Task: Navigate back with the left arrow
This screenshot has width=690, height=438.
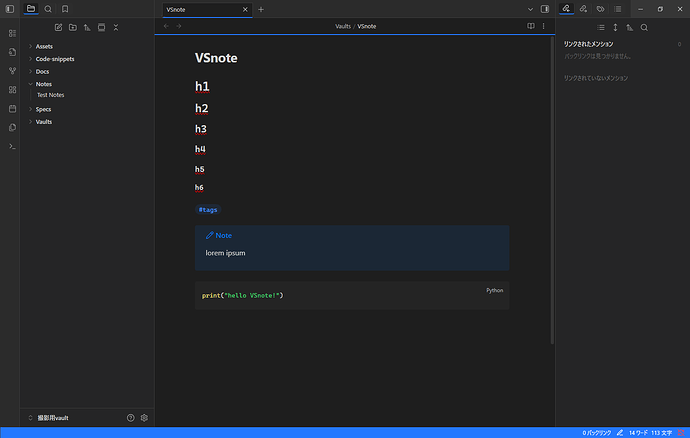Action: 166,26
